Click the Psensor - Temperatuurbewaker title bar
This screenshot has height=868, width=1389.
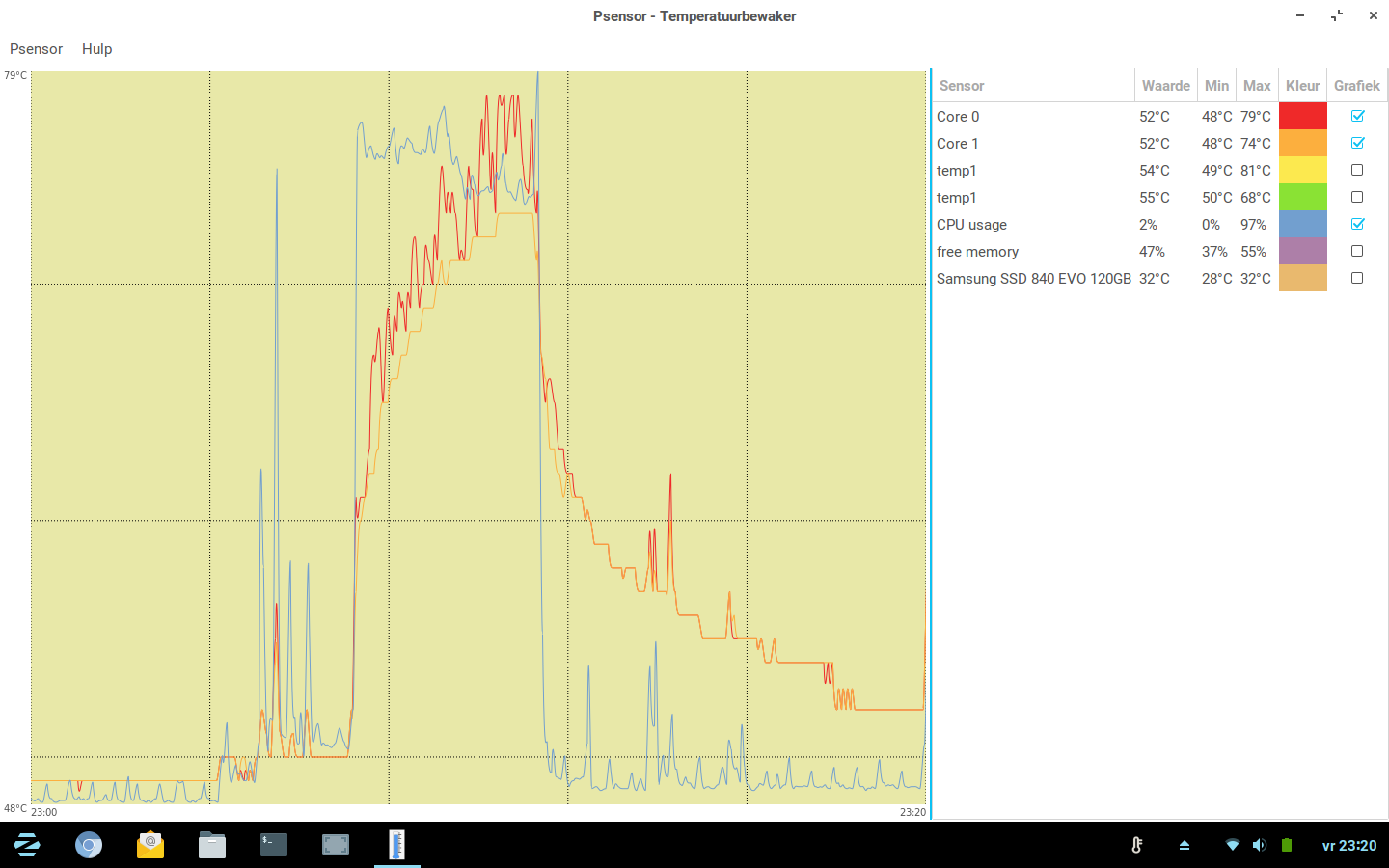(694, 16)
